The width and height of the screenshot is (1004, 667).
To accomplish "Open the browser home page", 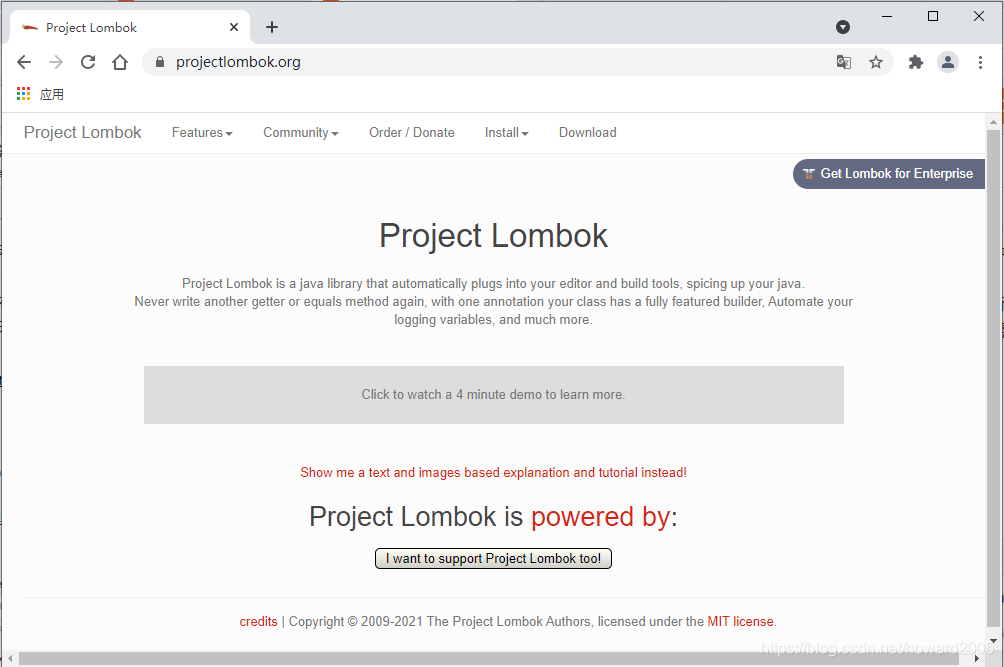I will [x=120, y=62].
